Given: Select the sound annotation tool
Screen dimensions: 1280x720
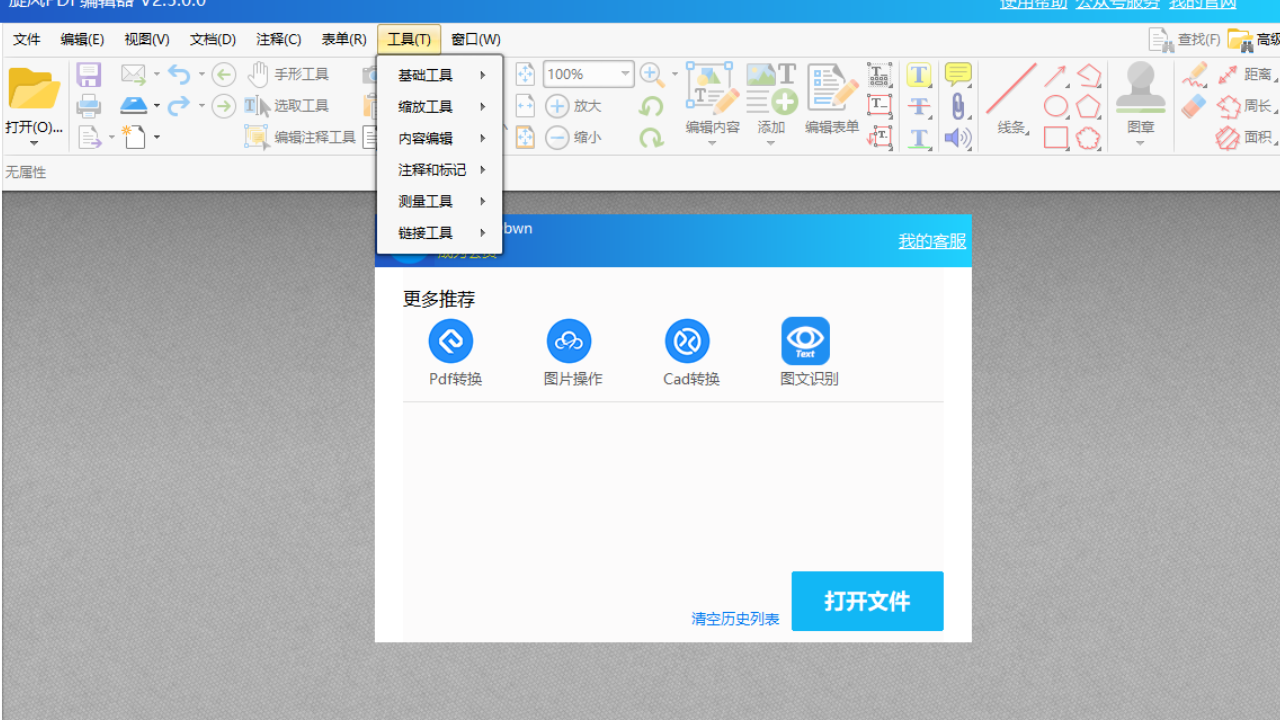Looking at the screenshot, I should [x=958, y=138].
